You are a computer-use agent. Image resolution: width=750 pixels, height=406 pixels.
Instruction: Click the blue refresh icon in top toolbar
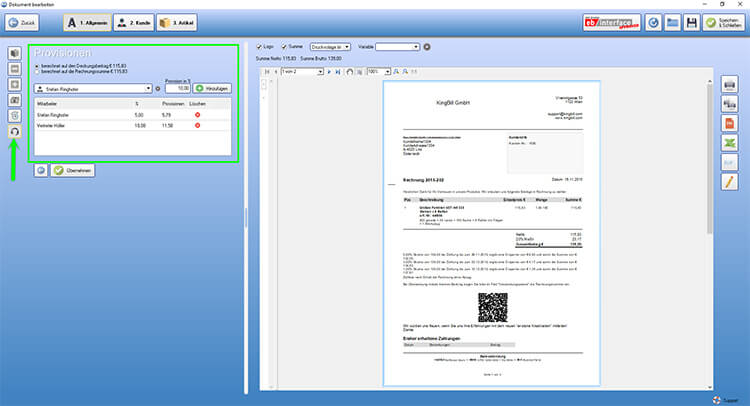(x=653, y=22)
